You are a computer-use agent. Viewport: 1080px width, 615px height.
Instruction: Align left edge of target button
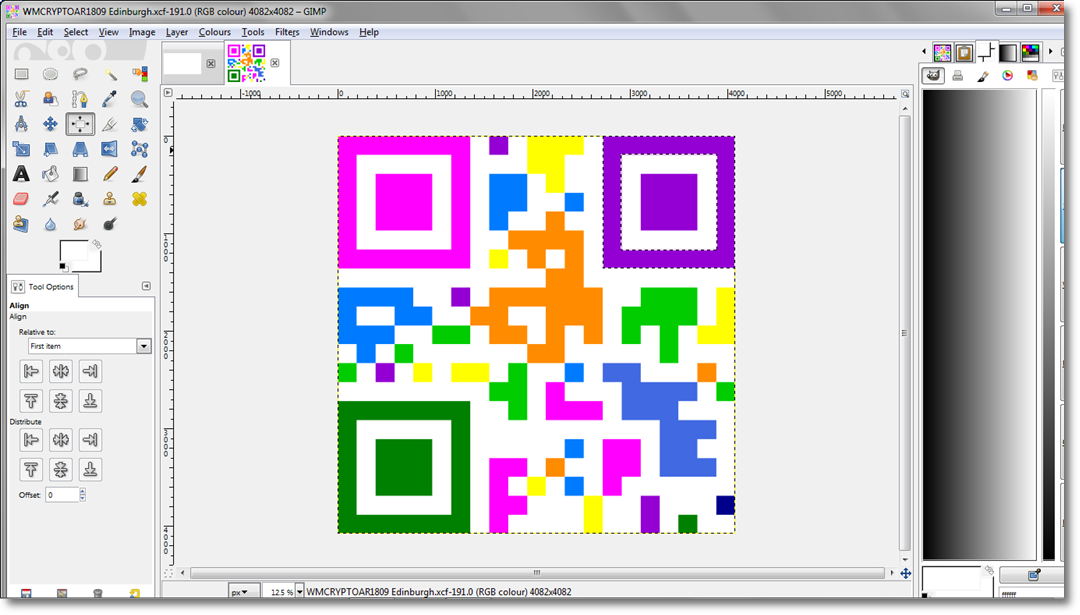(x=31, y=372)
